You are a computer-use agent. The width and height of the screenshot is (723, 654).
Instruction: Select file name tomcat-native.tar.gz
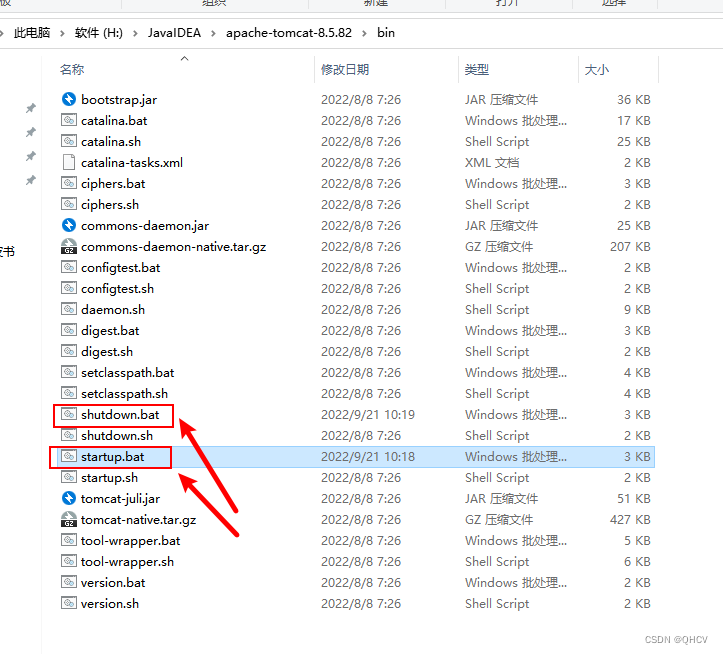click(138, 520)
